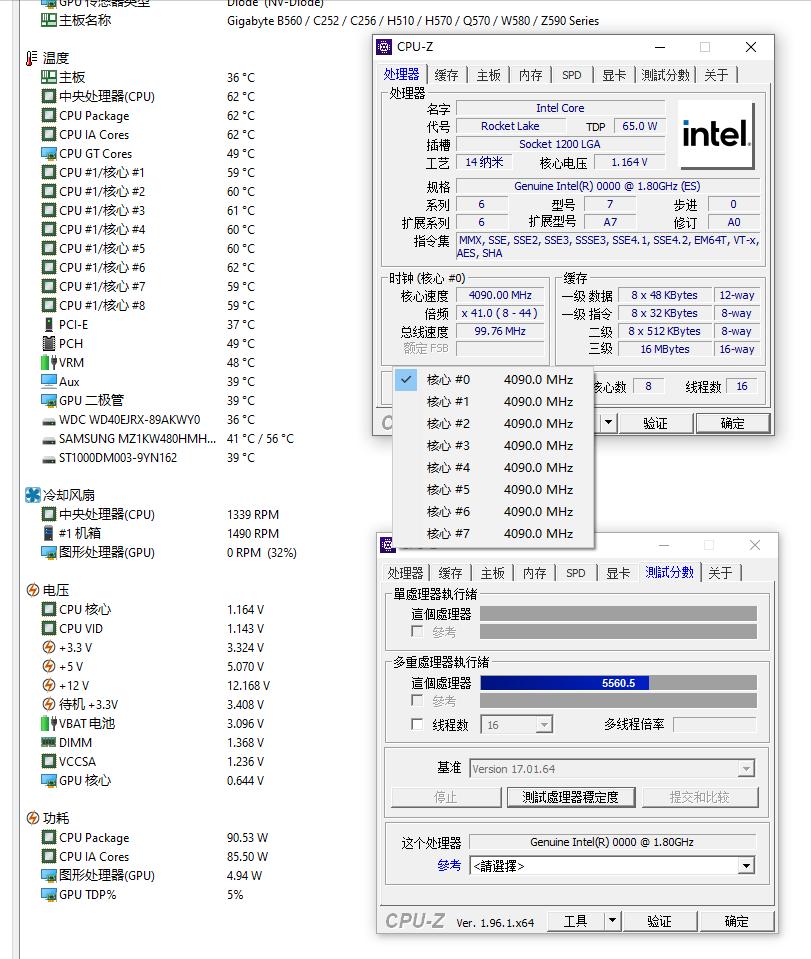Click the VCCSA 1.236 V row
The image size is (811, 959).
[153, 761]
